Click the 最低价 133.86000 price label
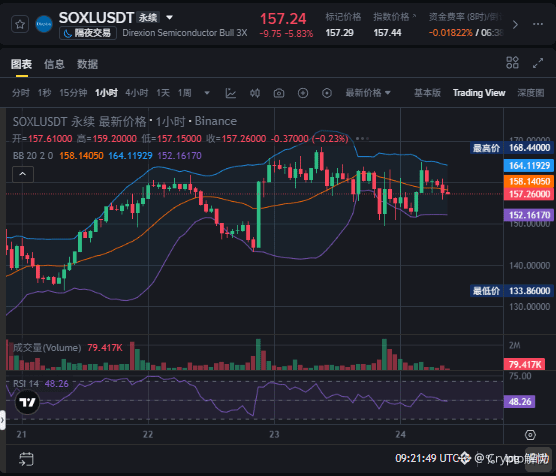 (512, 291)
